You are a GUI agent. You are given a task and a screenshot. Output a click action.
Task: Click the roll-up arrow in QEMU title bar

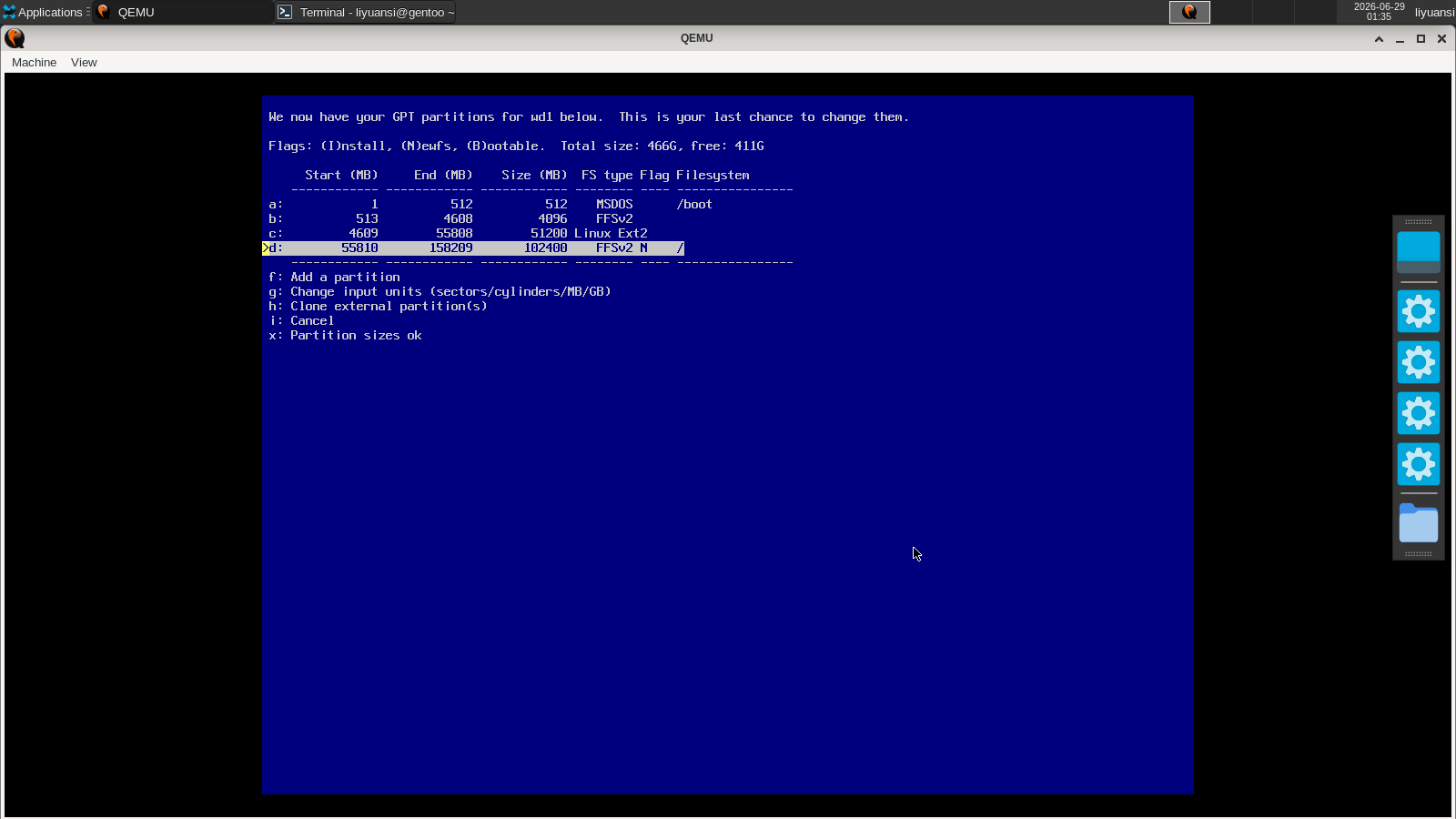click(x=1379, y=39)
